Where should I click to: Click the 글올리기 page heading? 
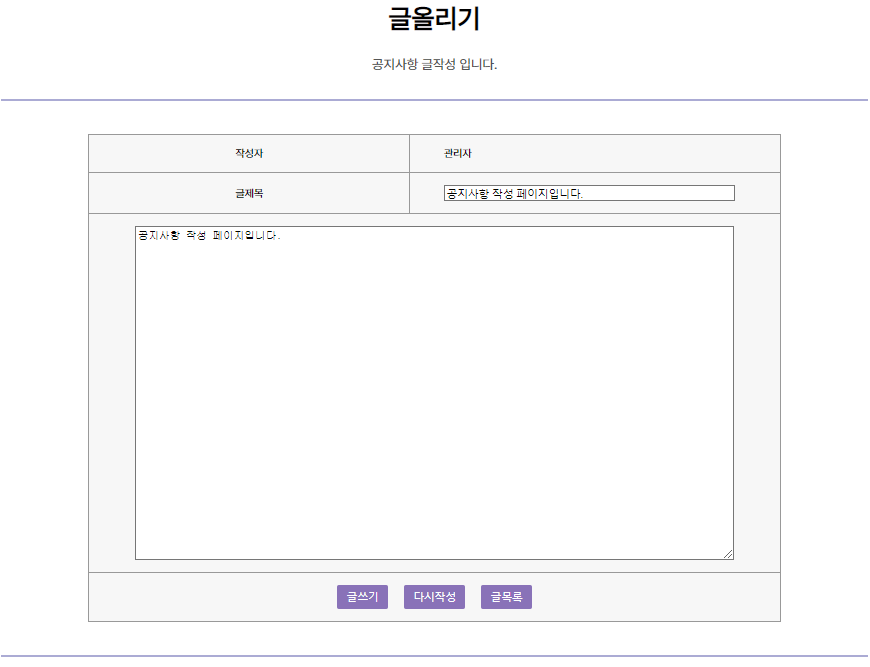[x=434, y=16]
